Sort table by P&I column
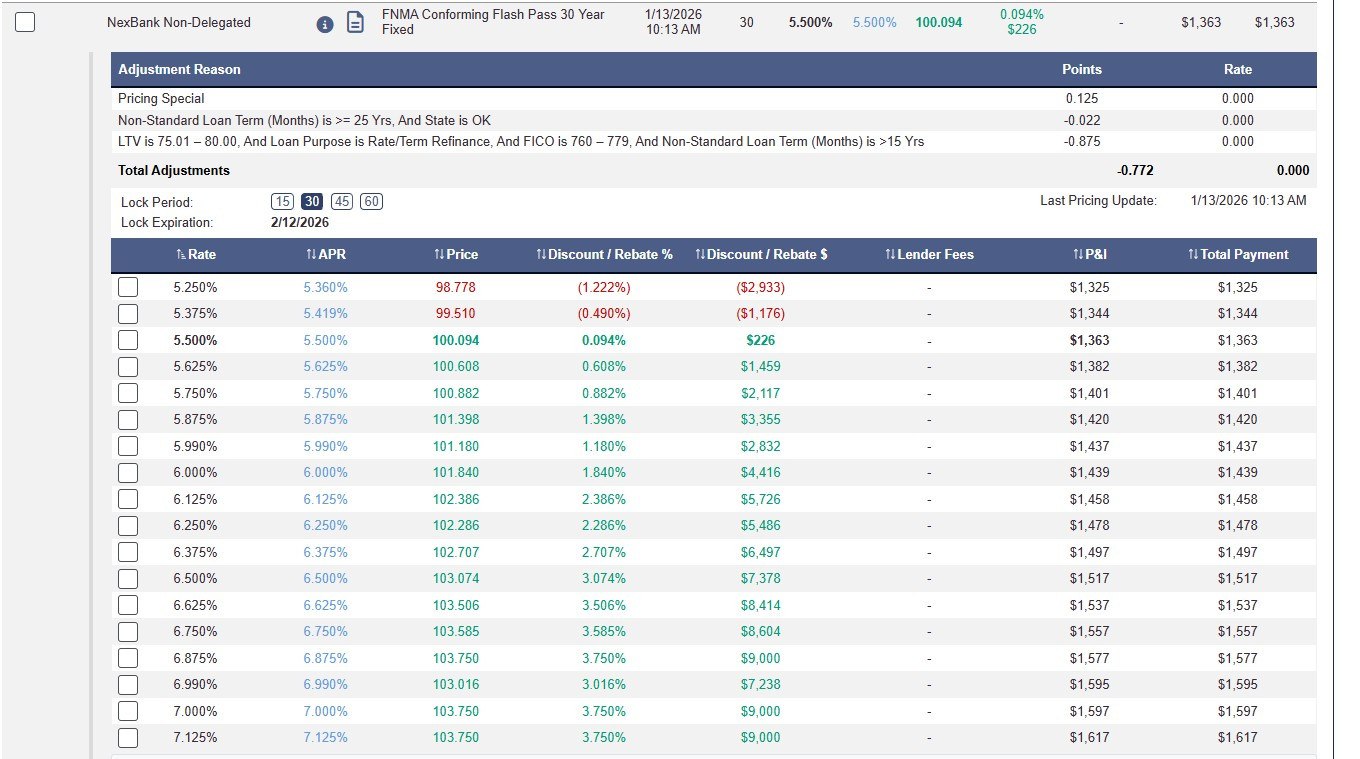The width and height of the screenshot is (1360, 759). [1089, 254]
